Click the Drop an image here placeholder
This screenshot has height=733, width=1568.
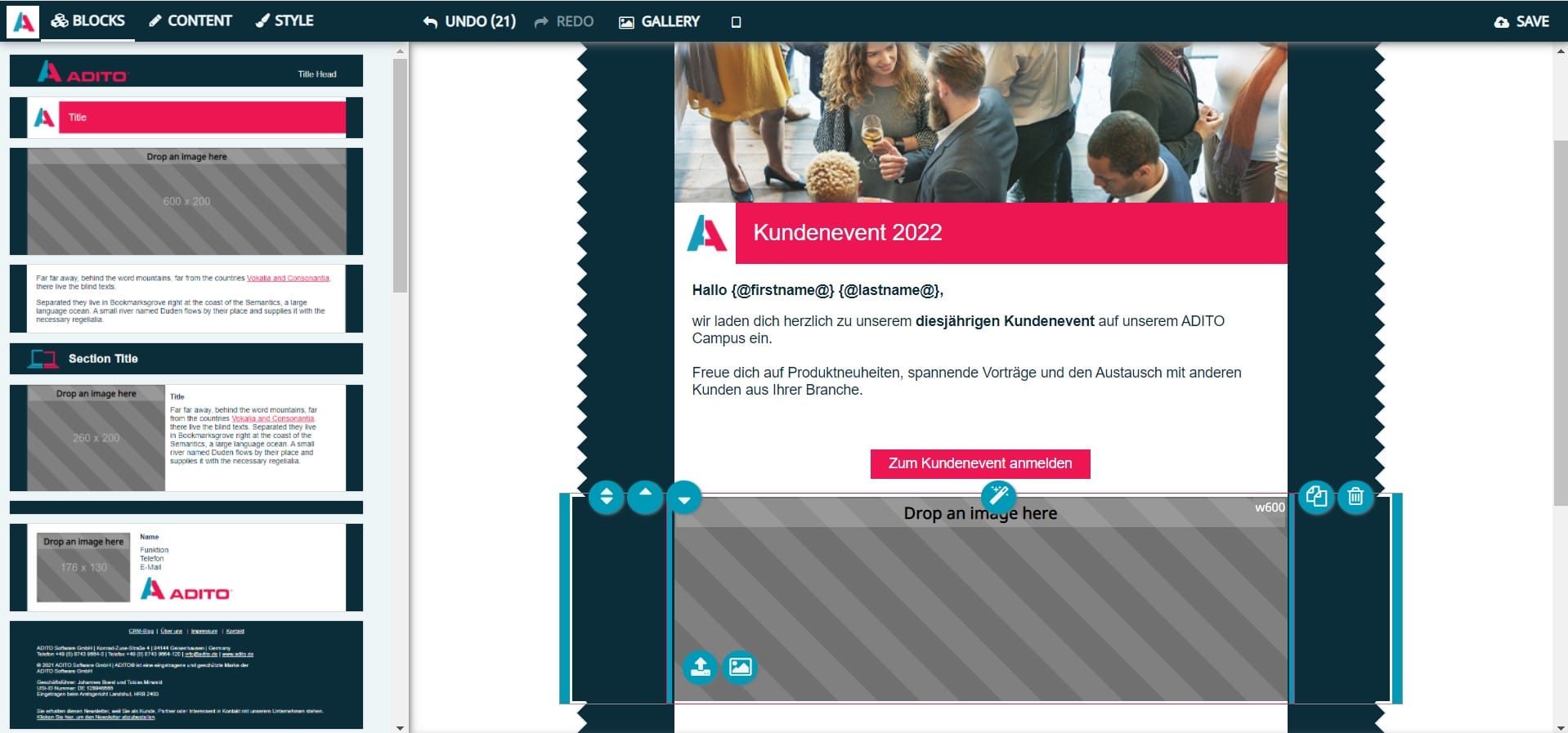pyautogui.click(x=980, y=598)
